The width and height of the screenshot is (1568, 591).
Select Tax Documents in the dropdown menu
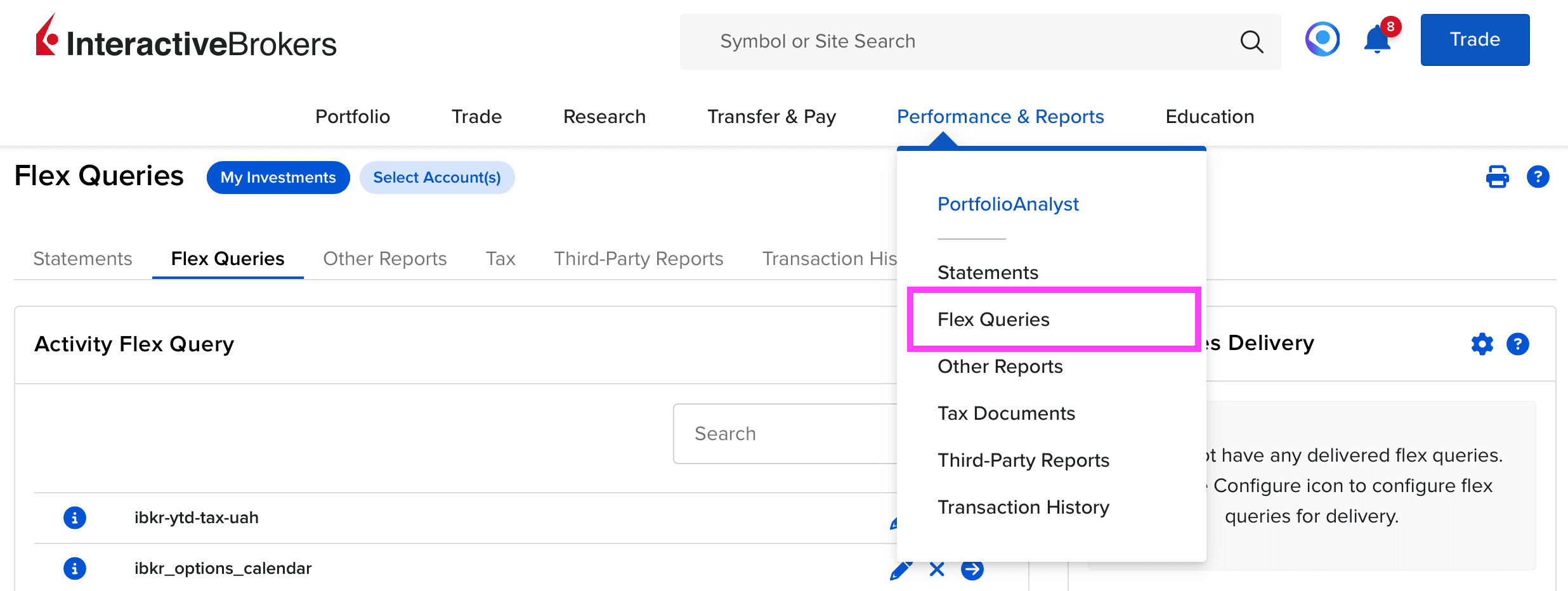(1006, 413)
